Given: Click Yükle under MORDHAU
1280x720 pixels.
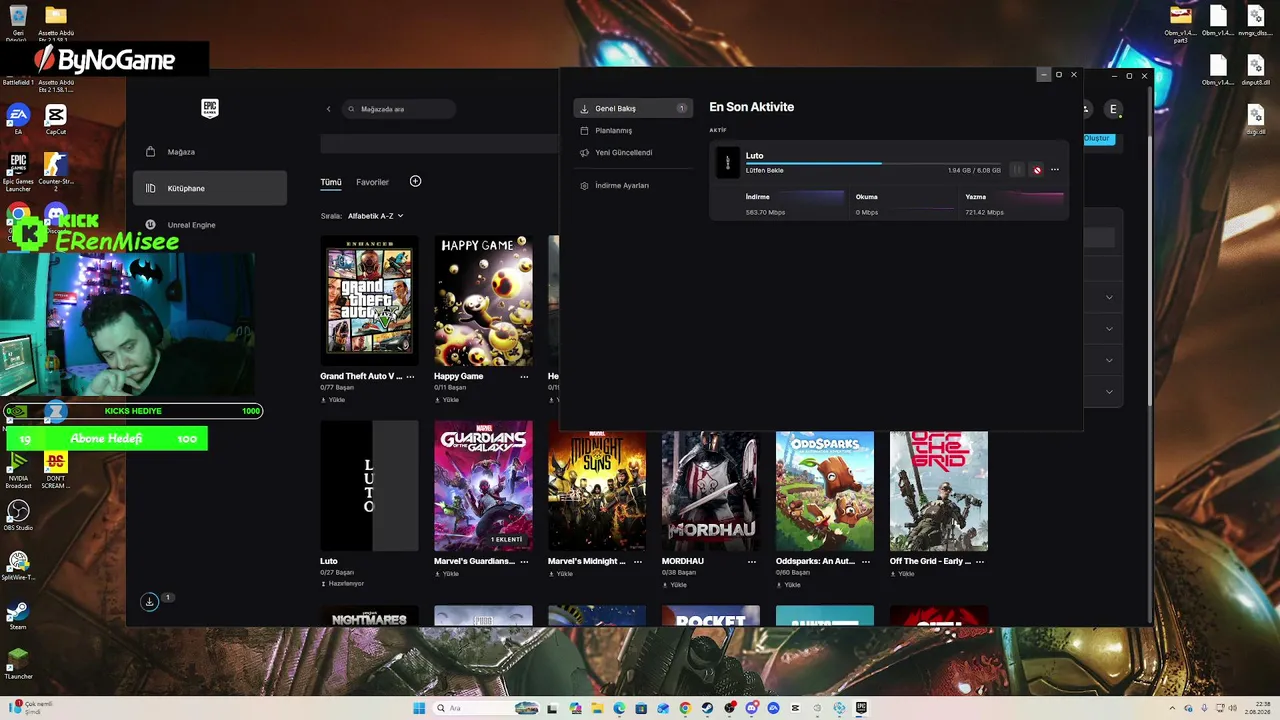Looking at the screenshot, I should click(x=675, y=585).
